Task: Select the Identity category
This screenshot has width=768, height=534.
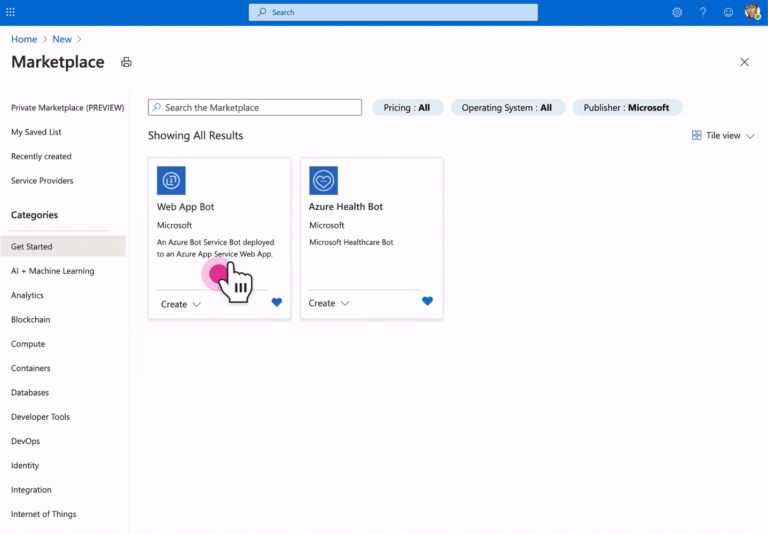Action: 25,465
